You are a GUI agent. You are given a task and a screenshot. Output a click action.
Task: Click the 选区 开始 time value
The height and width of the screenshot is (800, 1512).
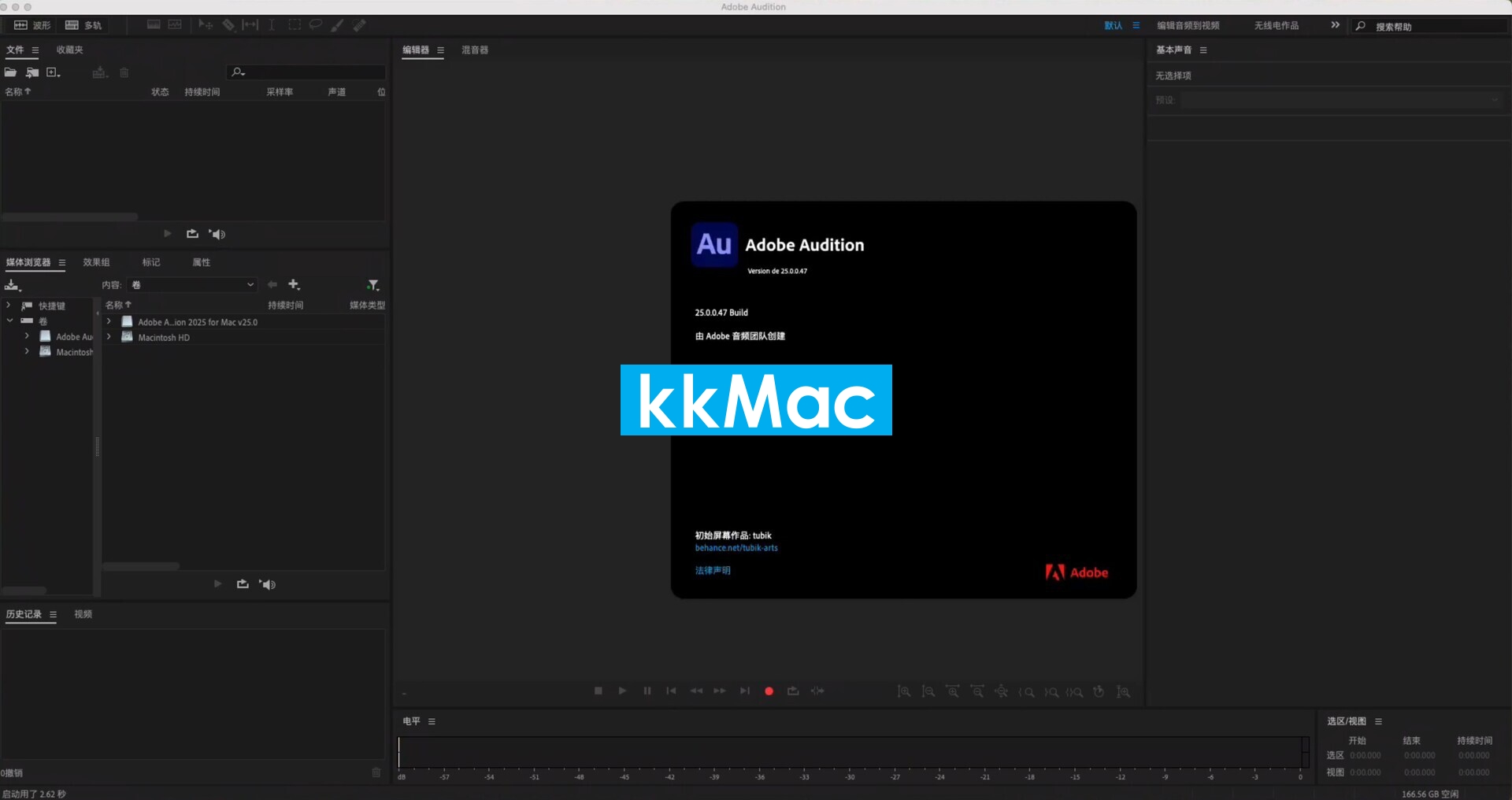(1365, 755)
